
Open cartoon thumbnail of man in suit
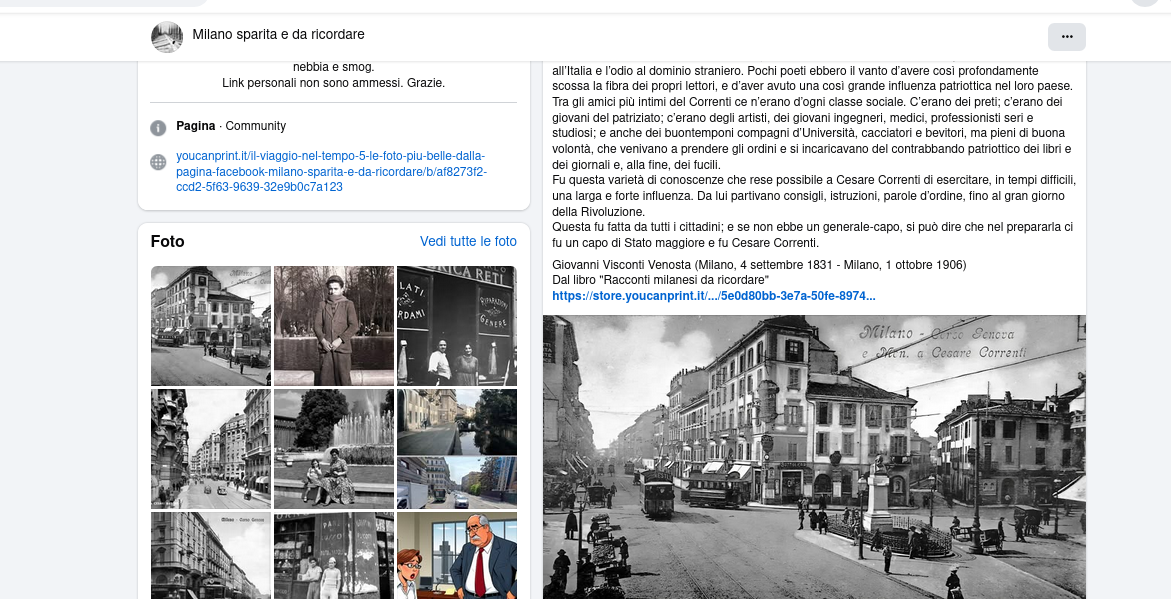(x=457, y=556)
